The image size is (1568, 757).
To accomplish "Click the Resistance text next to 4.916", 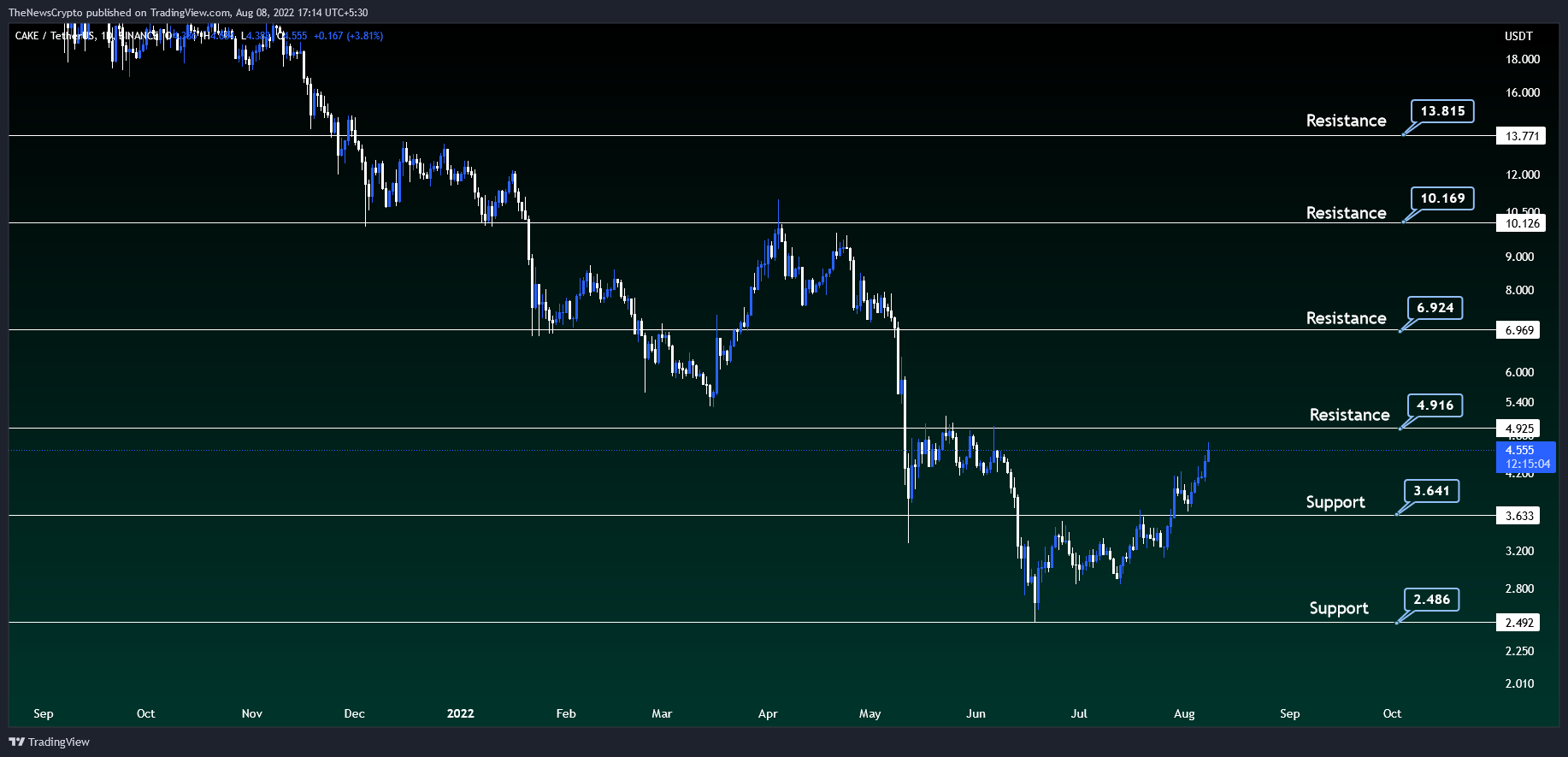I will (1349, 415).
